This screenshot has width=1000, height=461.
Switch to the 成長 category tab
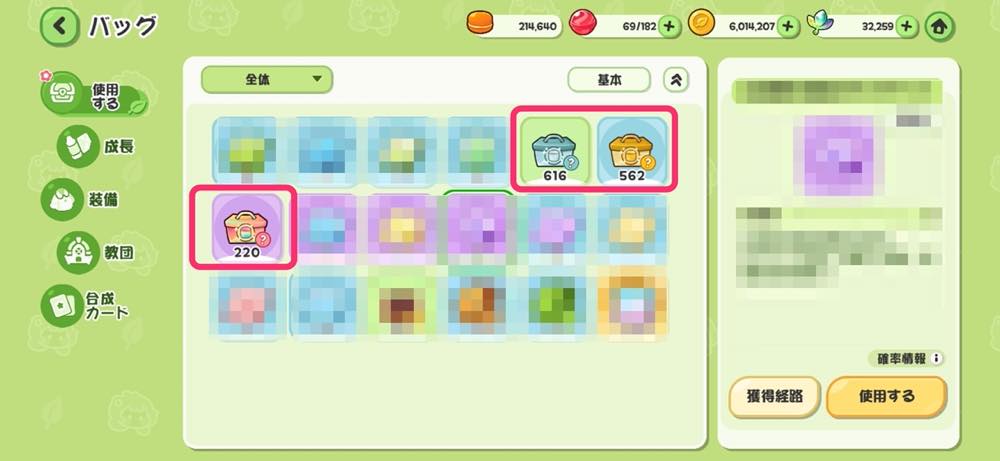[x=96, y=147]
